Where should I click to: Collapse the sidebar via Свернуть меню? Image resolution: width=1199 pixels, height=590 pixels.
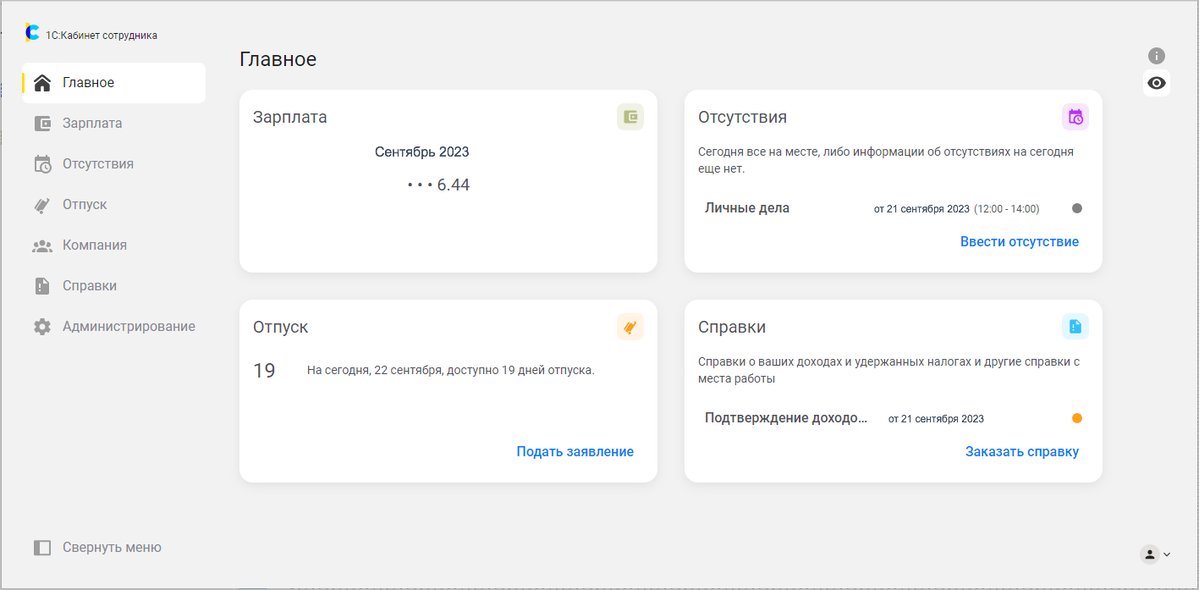pyautogui.click(x=98, y=547)
